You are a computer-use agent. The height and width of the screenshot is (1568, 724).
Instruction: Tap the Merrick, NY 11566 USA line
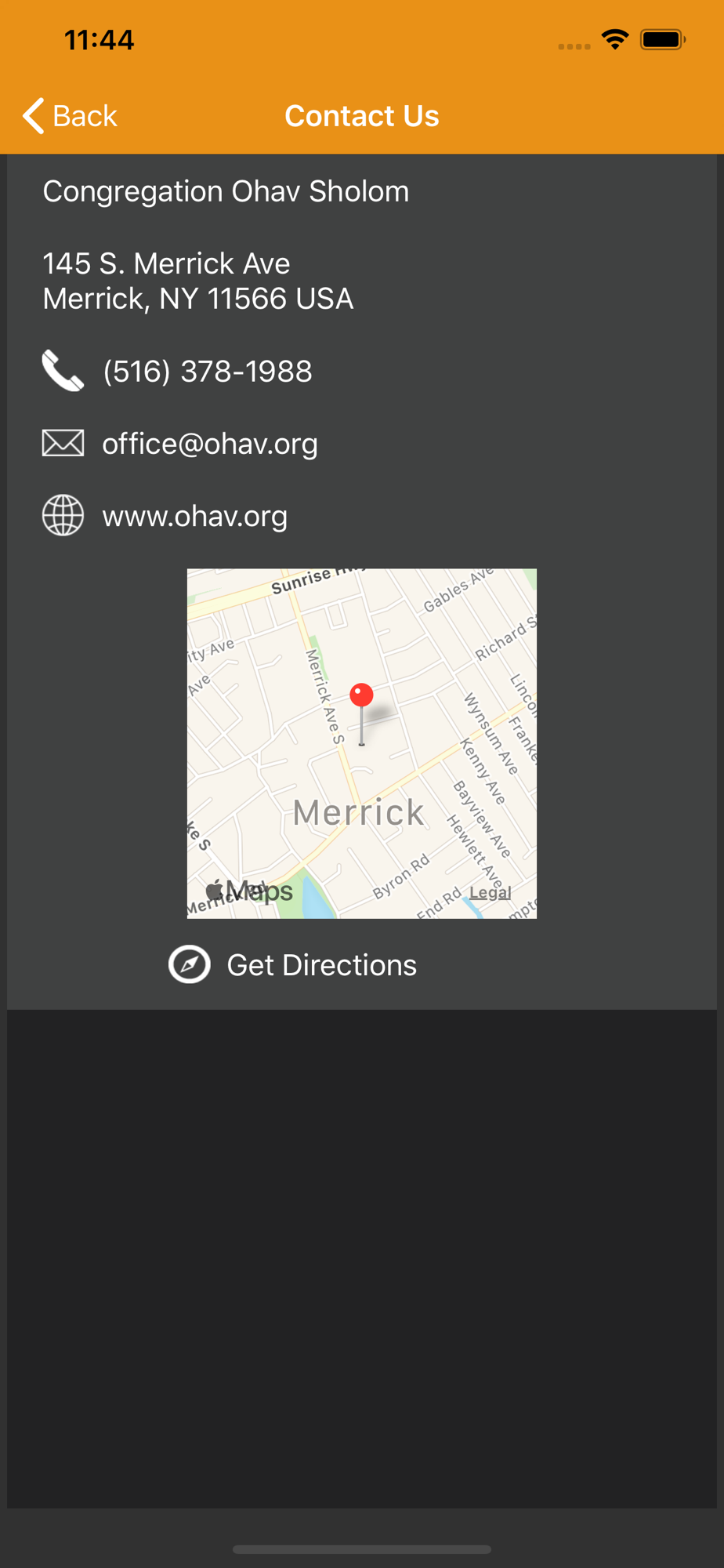click(x=197, y=299)
